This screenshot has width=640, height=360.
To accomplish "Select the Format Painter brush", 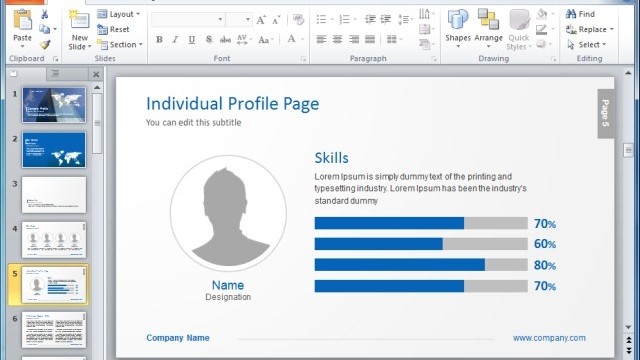I will click(x=45, y=44).
